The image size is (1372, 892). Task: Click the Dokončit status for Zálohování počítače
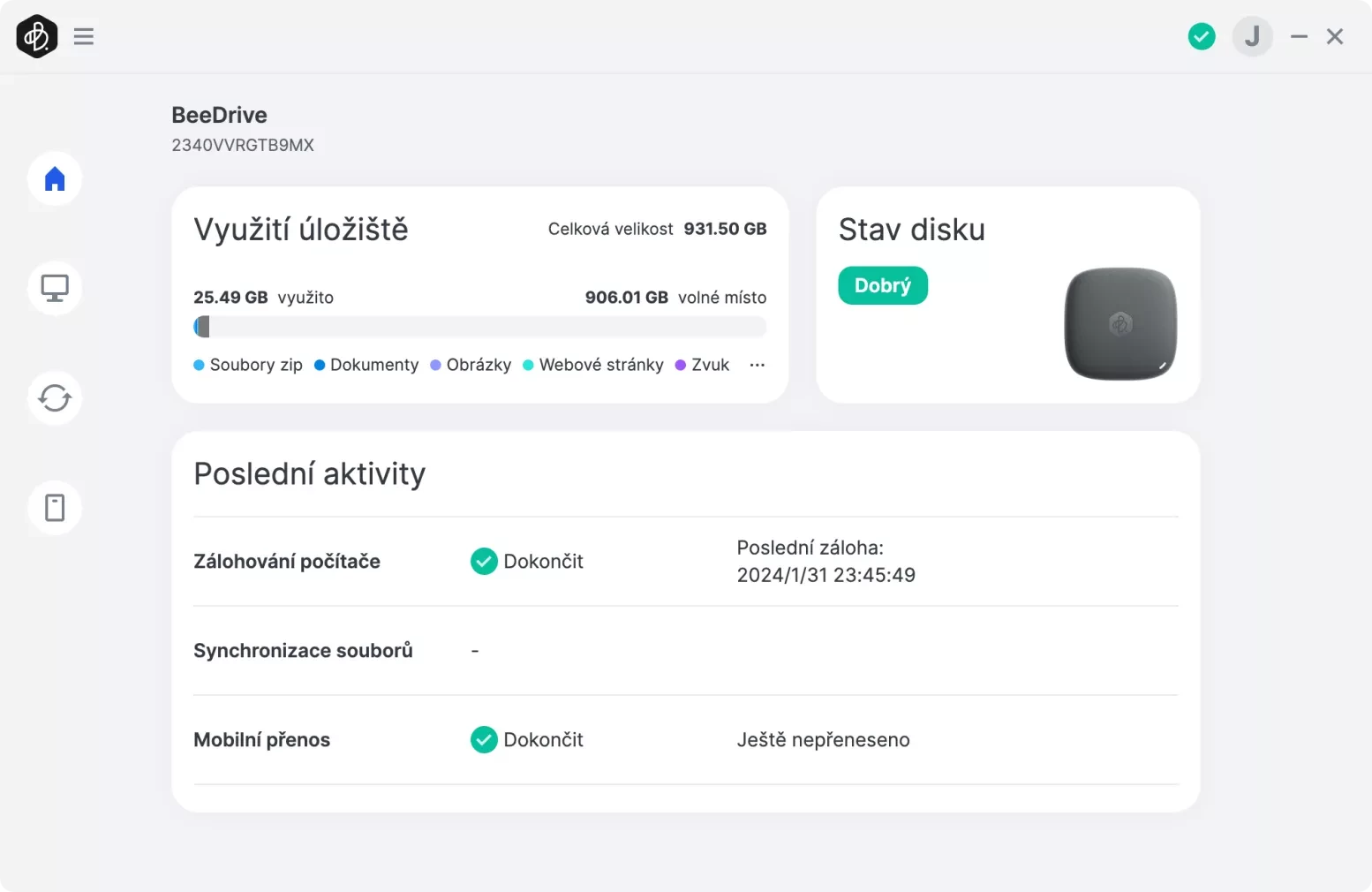point(543,562)
